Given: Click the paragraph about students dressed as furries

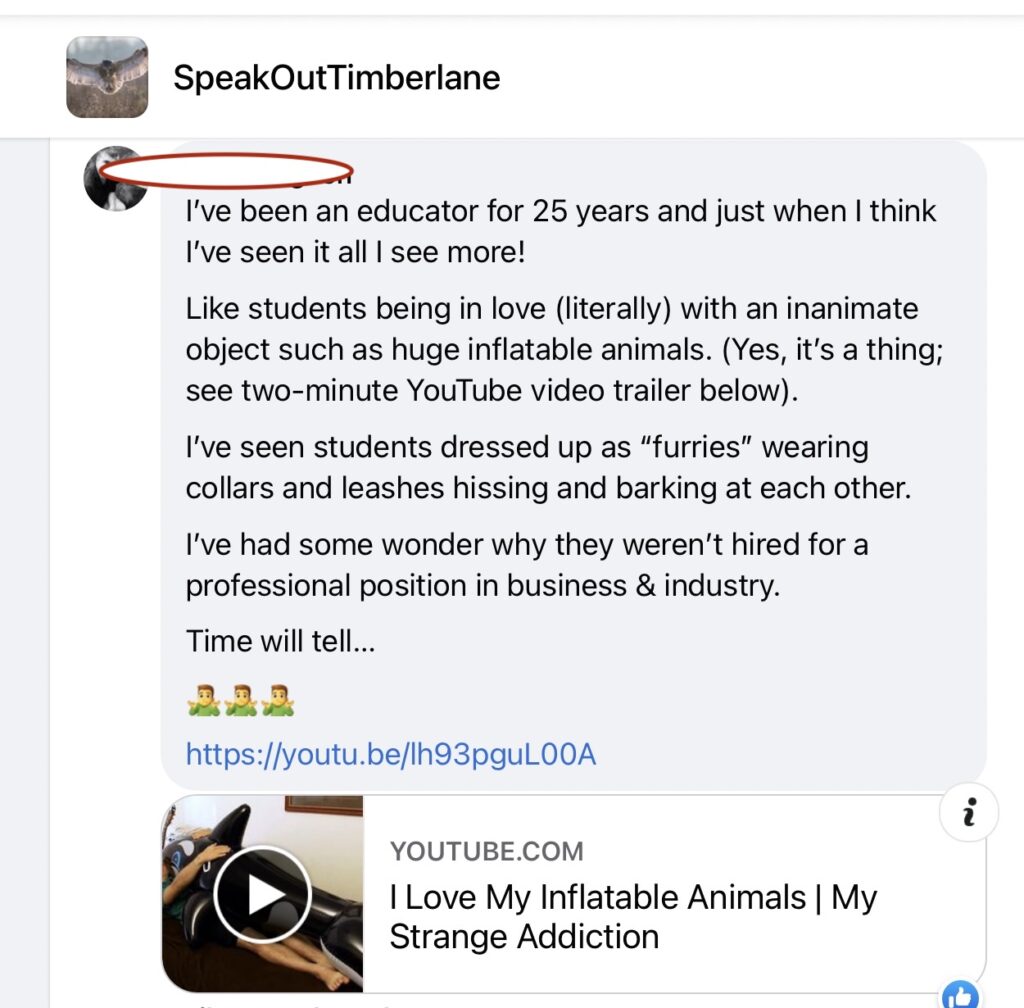Looking at the screenshot, I should [x=525, y=468].
